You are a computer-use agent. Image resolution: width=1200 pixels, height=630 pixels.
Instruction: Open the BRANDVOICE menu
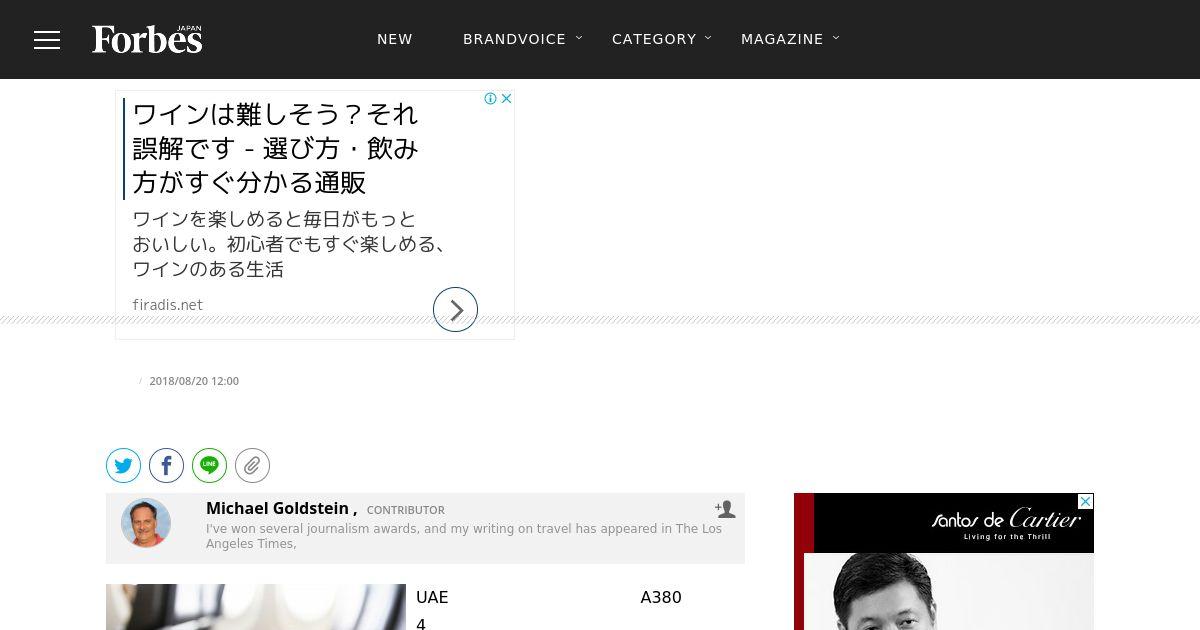pyautogui.click(x=514, y=39)
